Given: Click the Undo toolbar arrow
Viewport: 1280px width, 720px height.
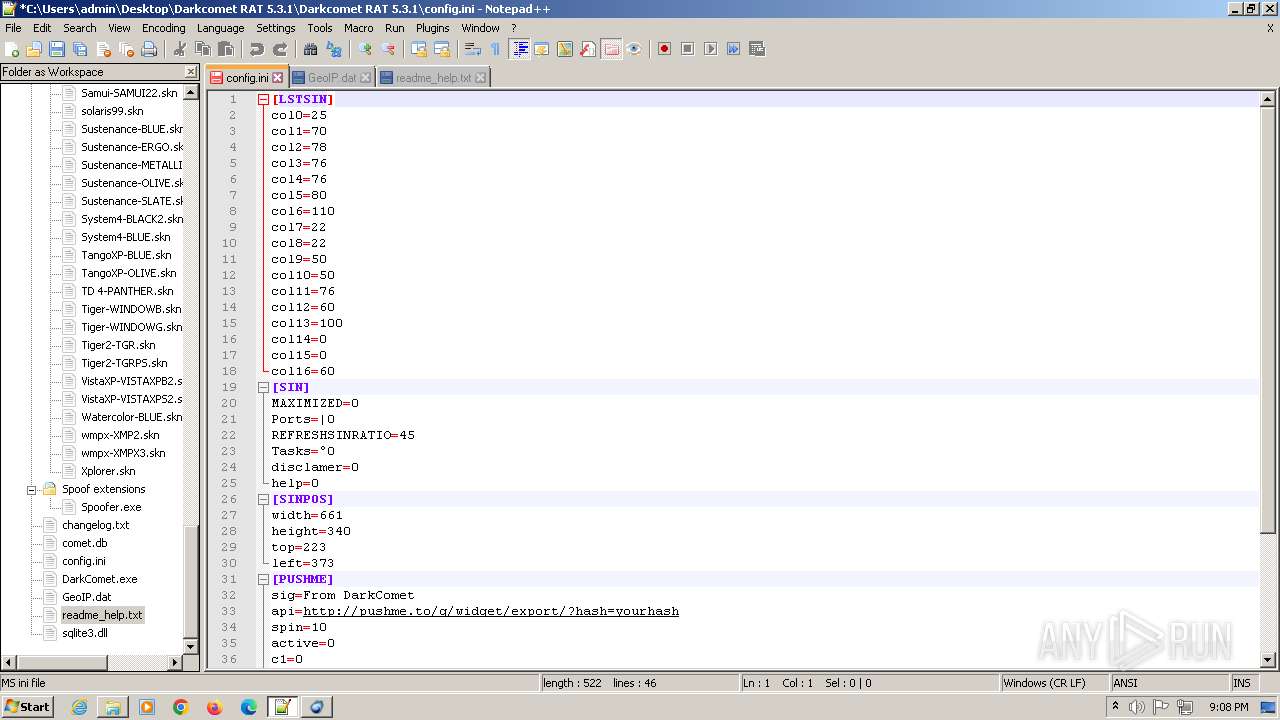Looking at the screenshot, I should pos(257,49).
